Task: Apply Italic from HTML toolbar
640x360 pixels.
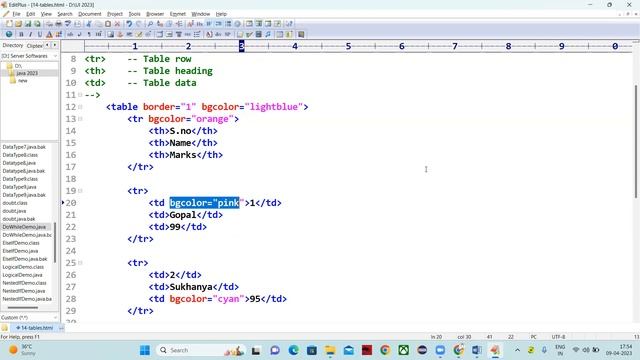Action: pos(30,35)
